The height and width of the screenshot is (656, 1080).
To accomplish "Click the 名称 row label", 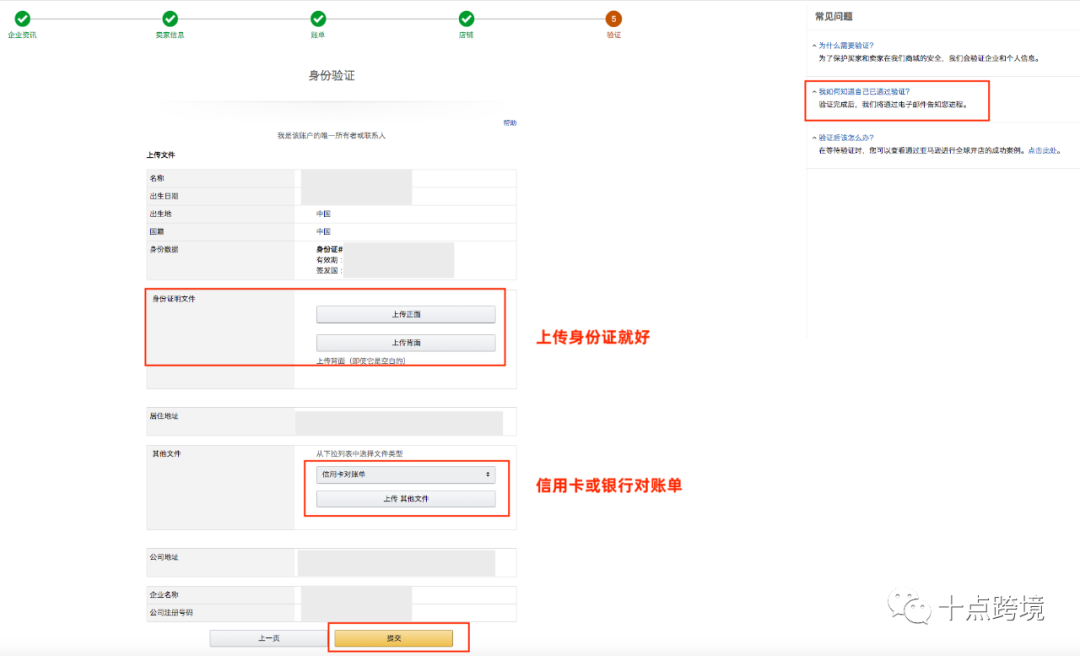I will [x=157, y=178].
